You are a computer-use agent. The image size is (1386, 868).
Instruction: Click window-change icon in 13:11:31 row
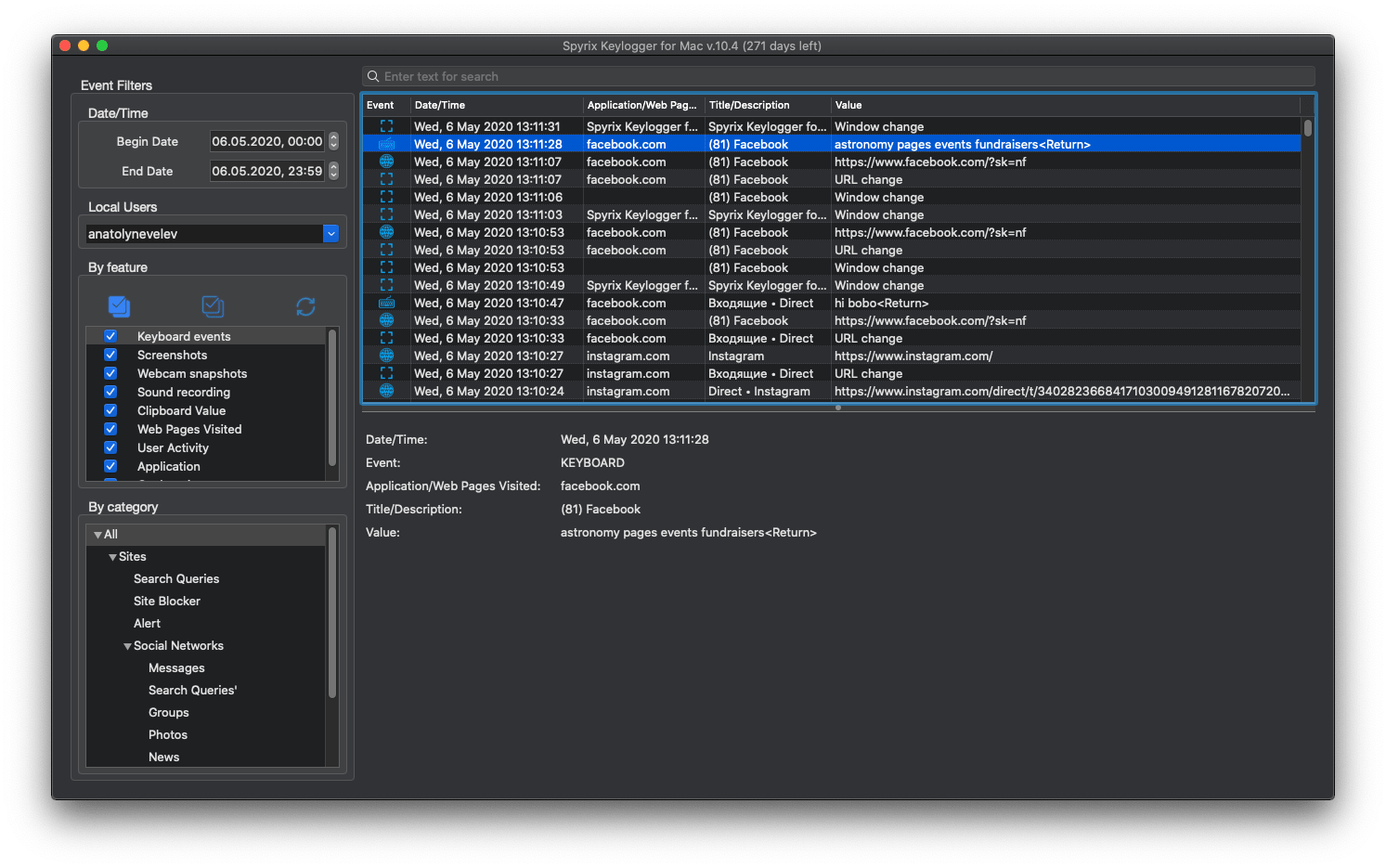(386, 126)
